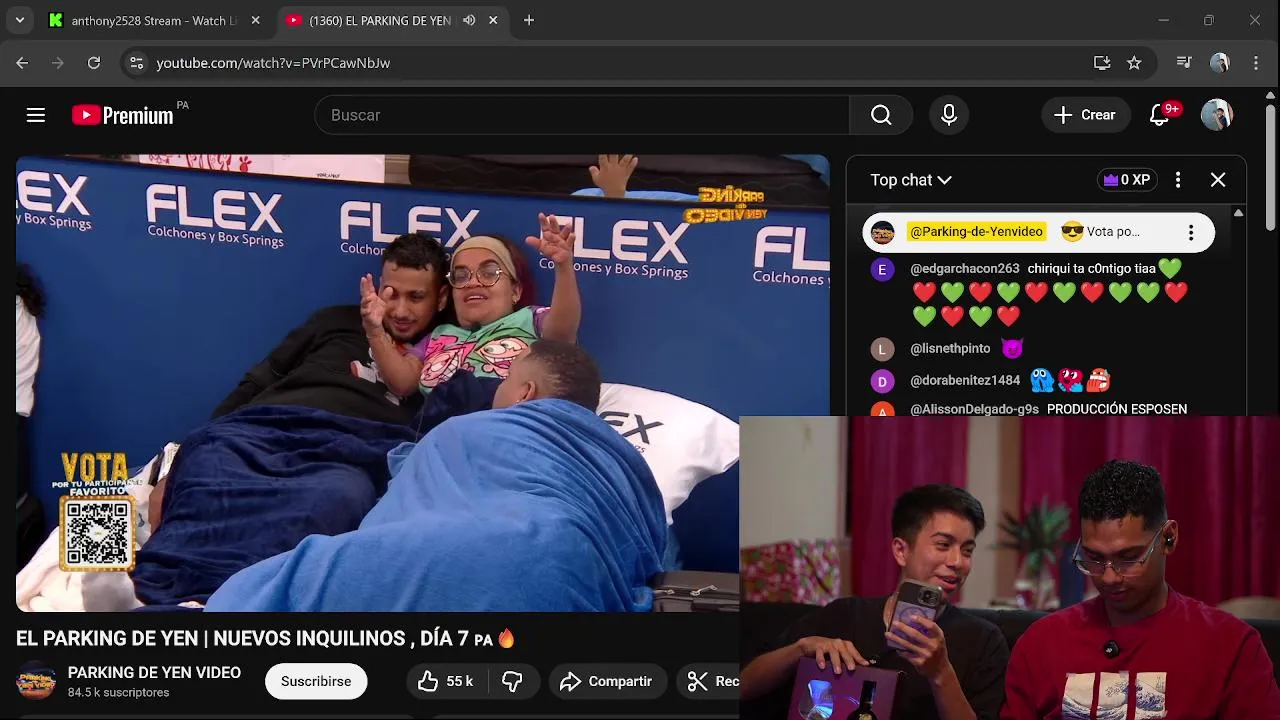Open the Chrome profile avatar
The width and height of the screenshot is (1280, 720).
click(x=1219, y=62)
